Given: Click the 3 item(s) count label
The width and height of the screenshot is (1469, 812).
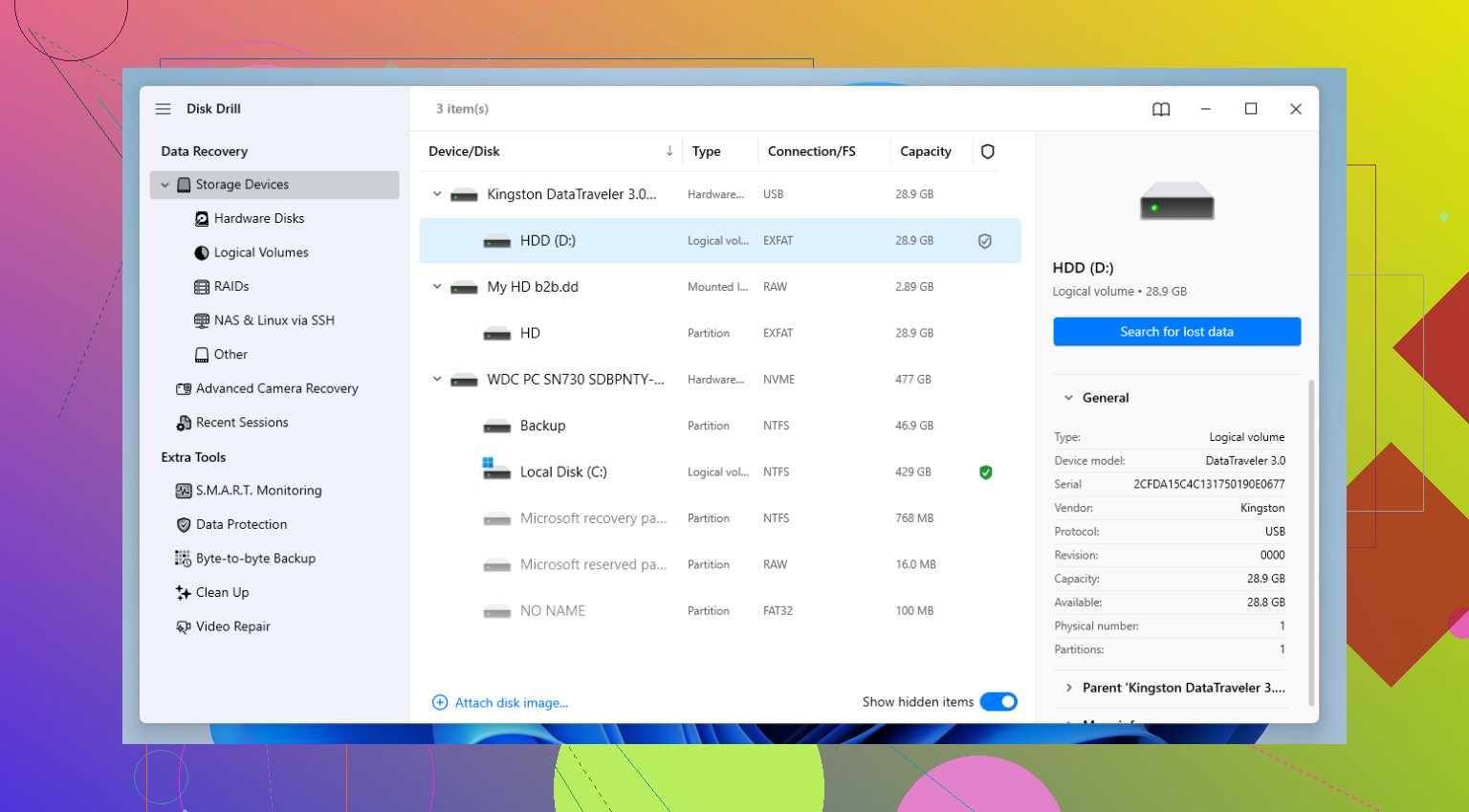Looking at the screenshot, I should coord(462,109).
